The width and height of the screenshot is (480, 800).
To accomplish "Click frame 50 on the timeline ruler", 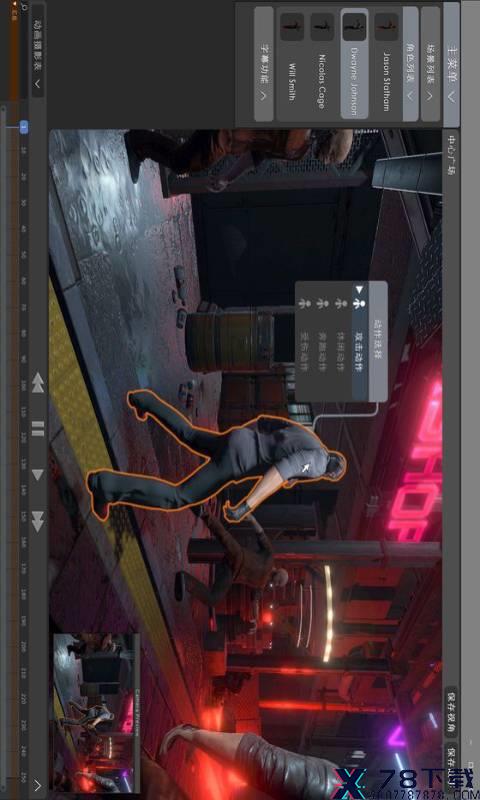I will coord(23,256).
